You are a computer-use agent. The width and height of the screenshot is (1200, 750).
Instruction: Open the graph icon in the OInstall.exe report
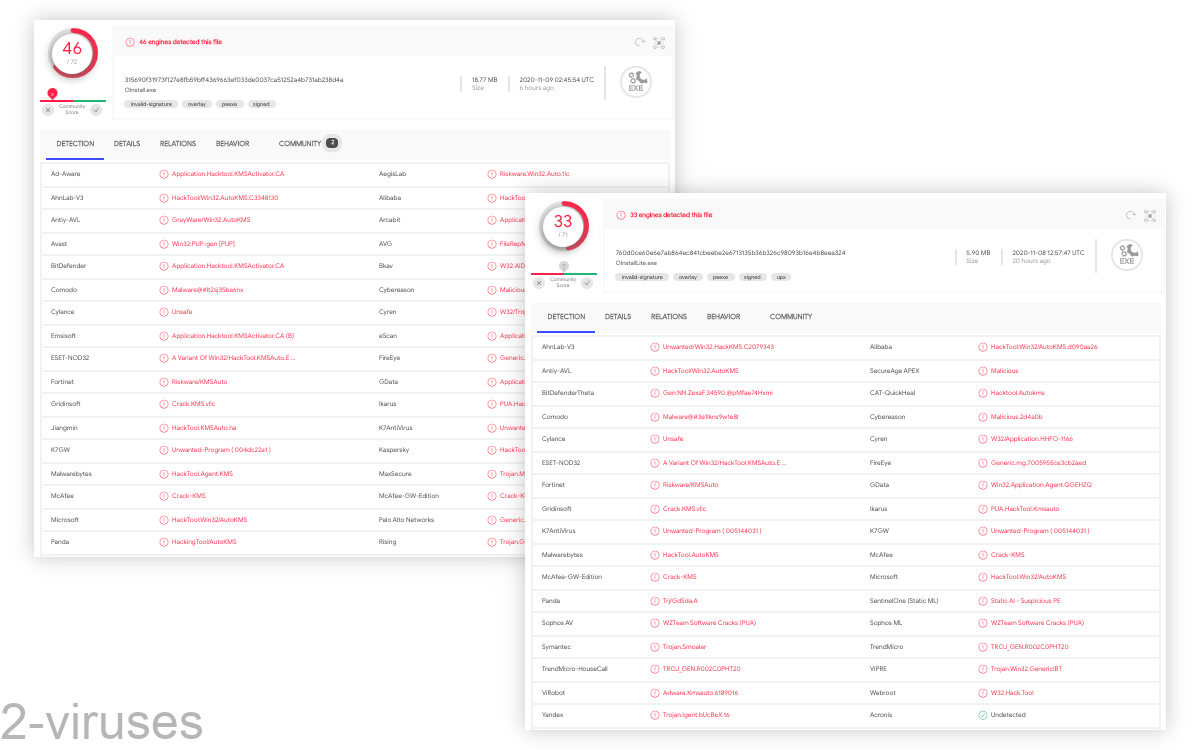(659, 42)
